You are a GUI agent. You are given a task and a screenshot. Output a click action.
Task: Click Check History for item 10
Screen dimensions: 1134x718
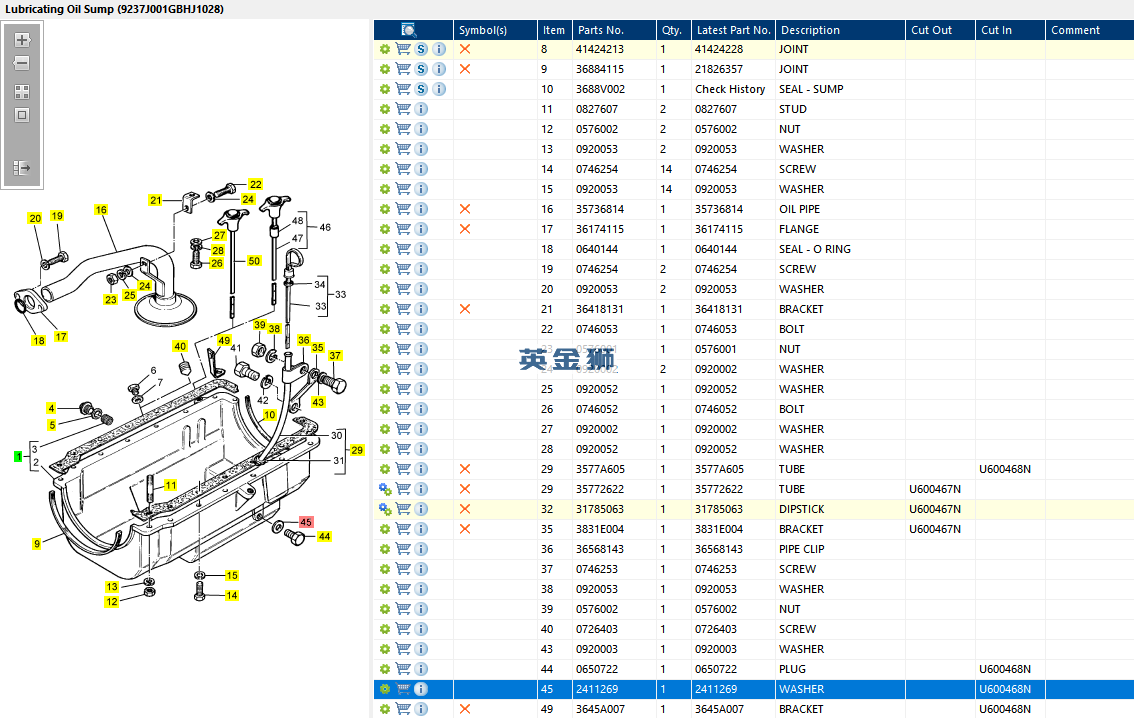pos(730,89)
